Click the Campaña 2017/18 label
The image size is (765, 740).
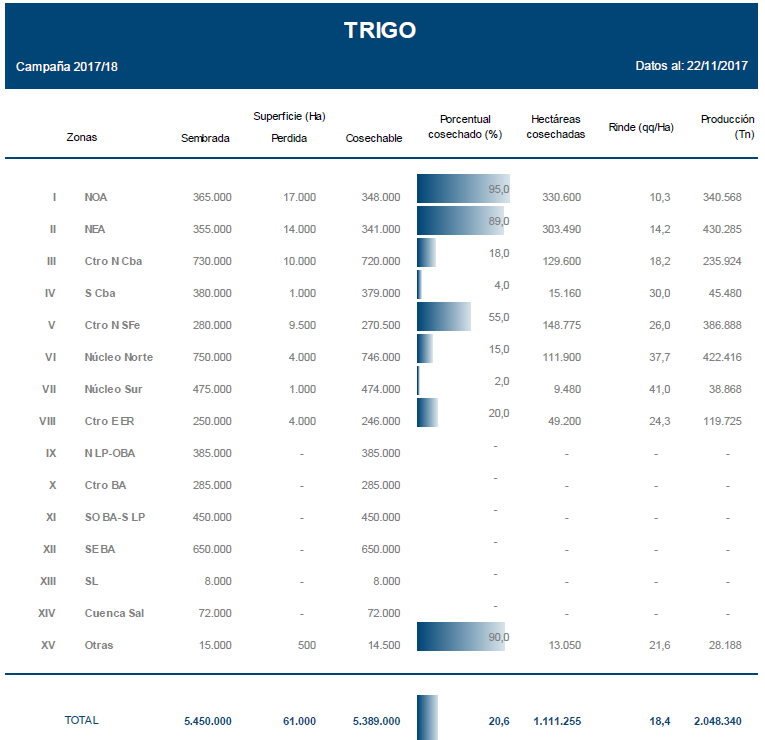[x=68, y=67]
